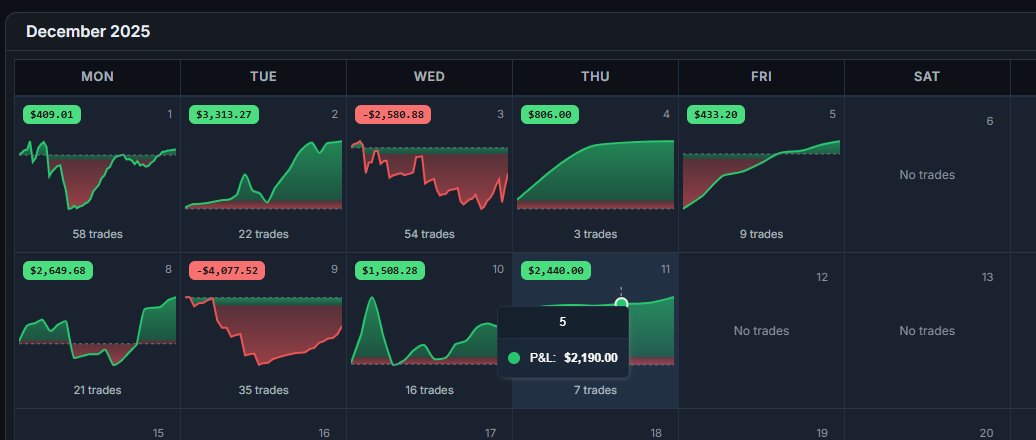
Task: Click the TUE column header
Action: [x=264, y=77]
